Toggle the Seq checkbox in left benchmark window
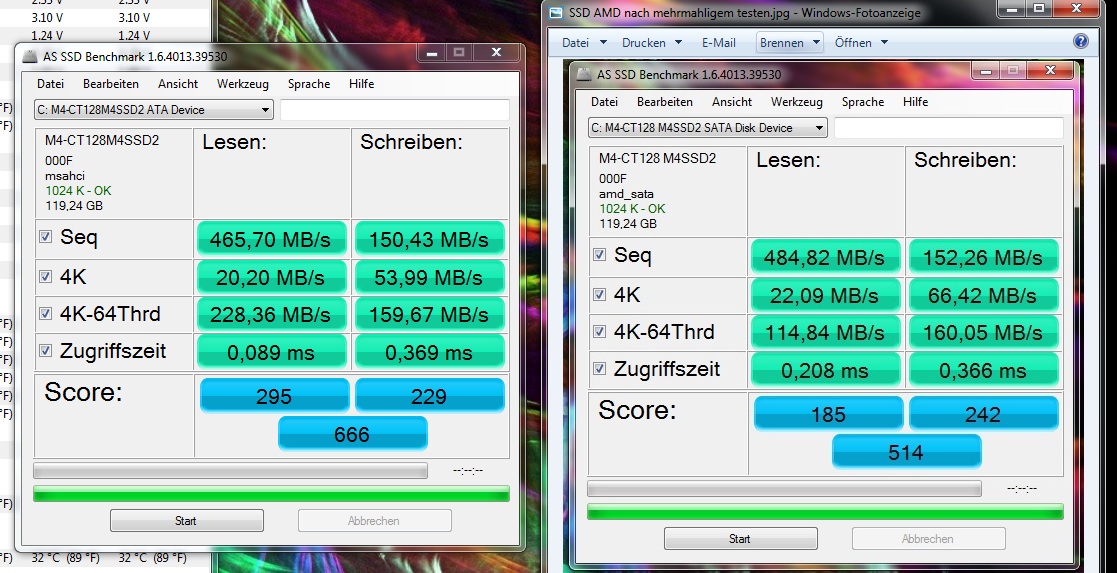 (45, 237)
